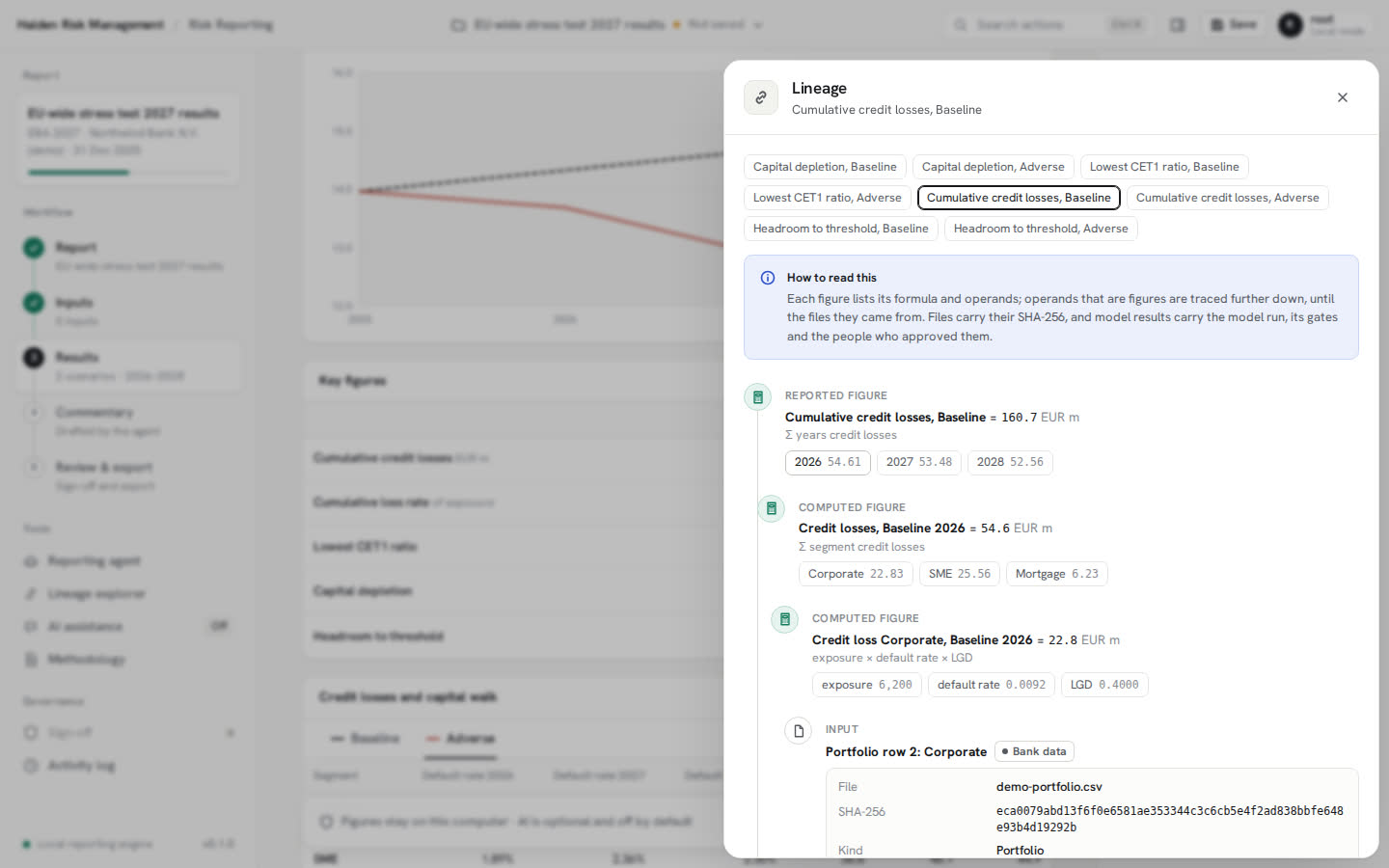1389x868 pixels.
Task: Click the 'Cumulative credit losses, Baseline = 160.7' figure text
Action: point(932,418)
